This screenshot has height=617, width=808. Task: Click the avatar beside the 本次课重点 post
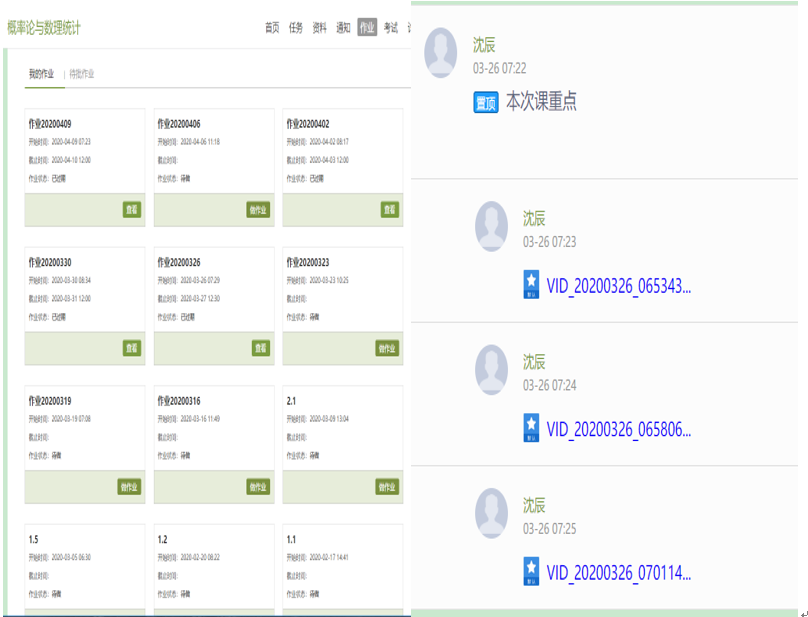441,53
